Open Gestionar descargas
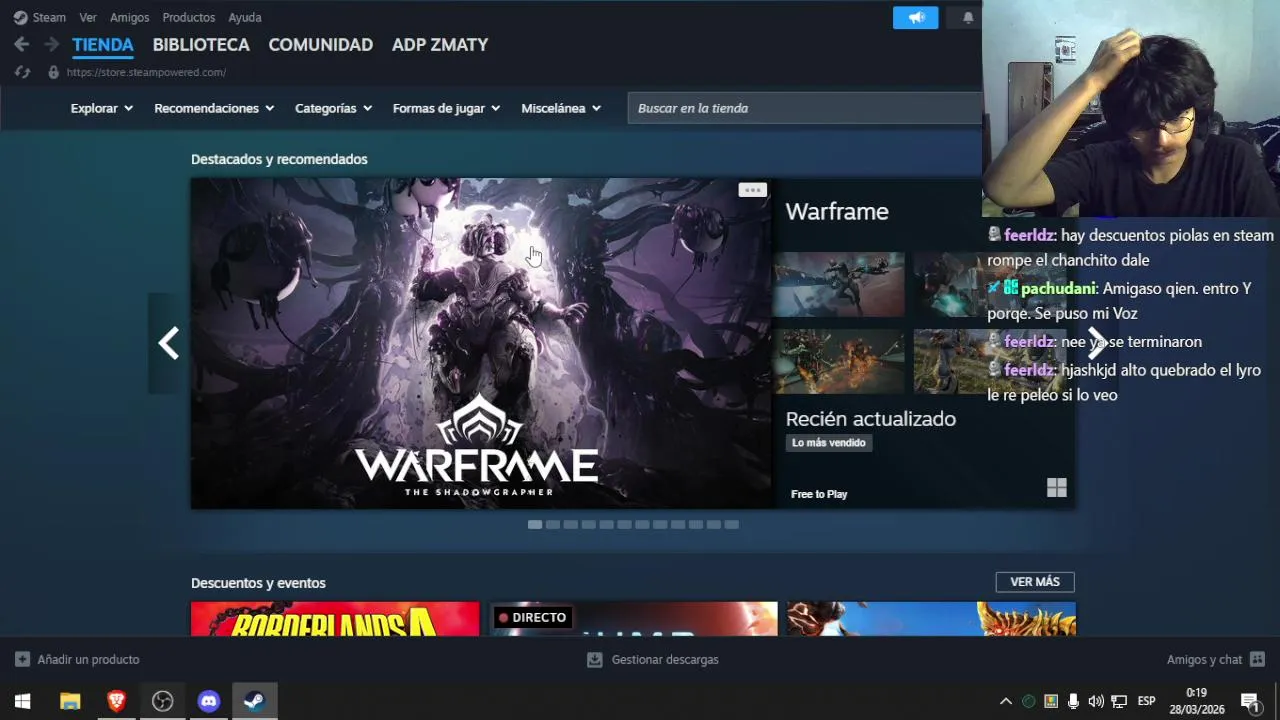The width and height of the screenshot is (1280, 720). [653, 660]
